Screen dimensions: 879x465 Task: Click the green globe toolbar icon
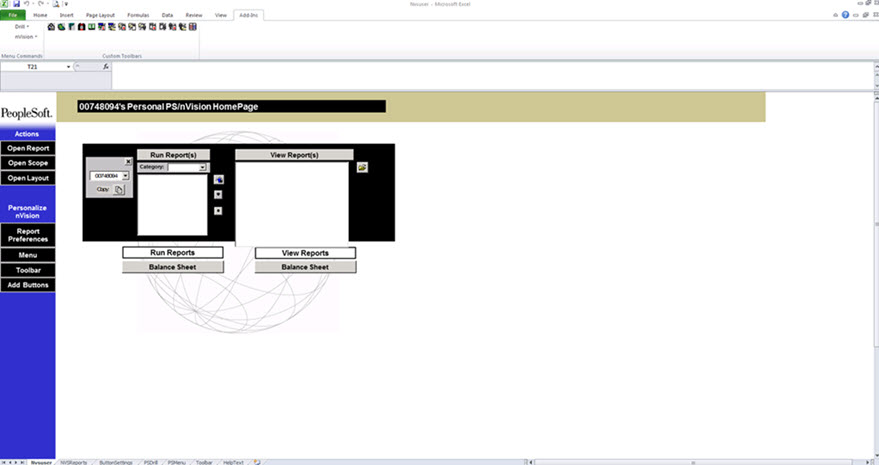[x=61, y=26]
